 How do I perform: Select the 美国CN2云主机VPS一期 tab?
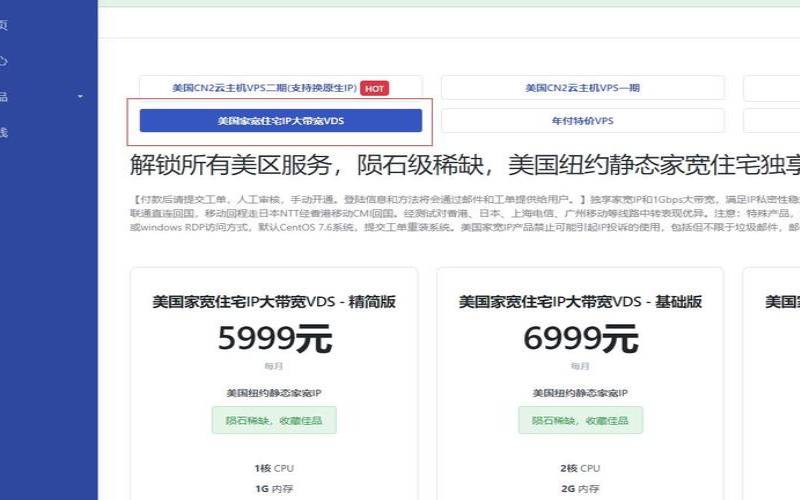[x=582, y=88]
